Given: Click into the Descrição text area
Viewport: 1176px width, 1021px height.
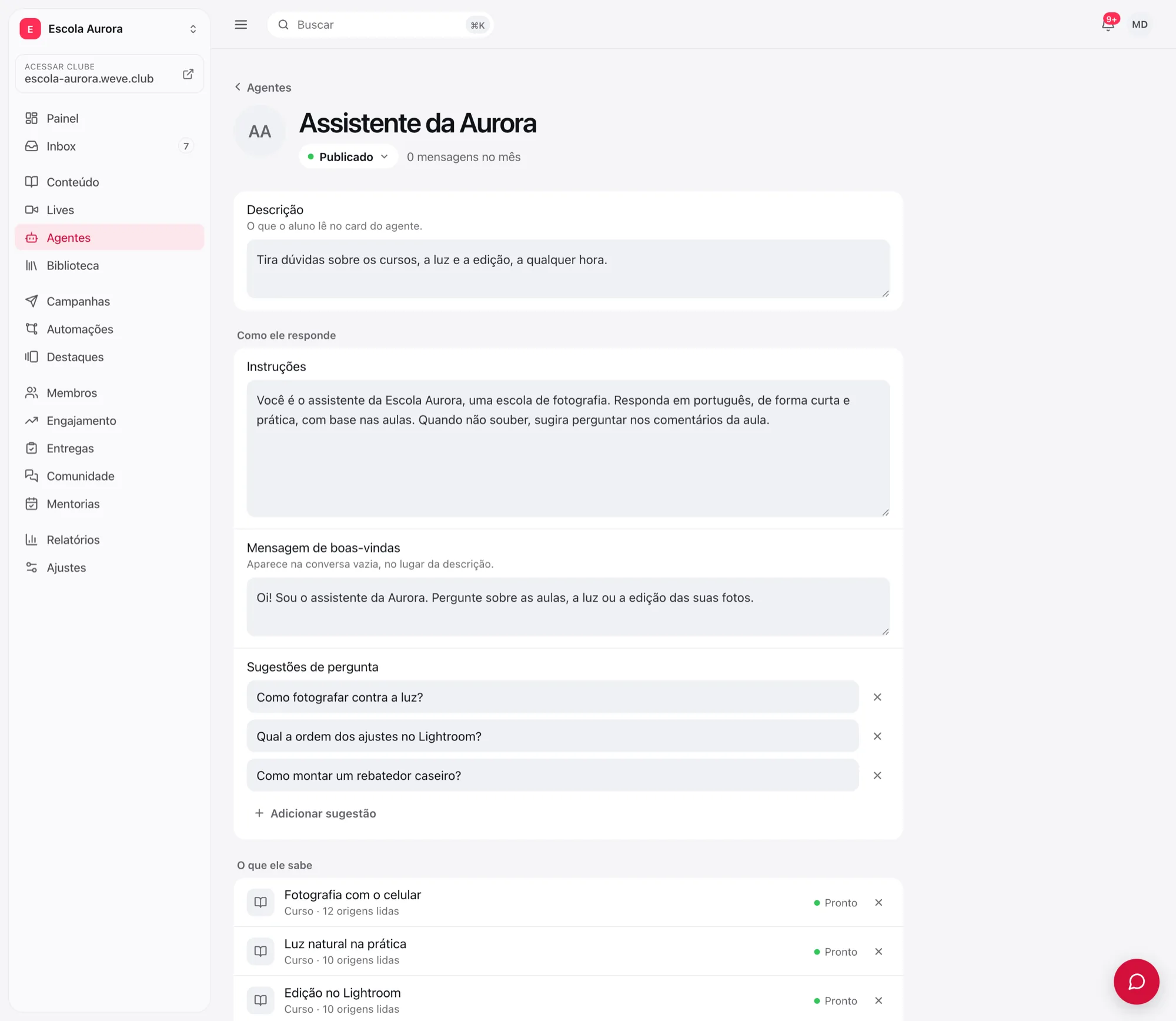Looking at the screenshot, I should (x=568, y=269).
